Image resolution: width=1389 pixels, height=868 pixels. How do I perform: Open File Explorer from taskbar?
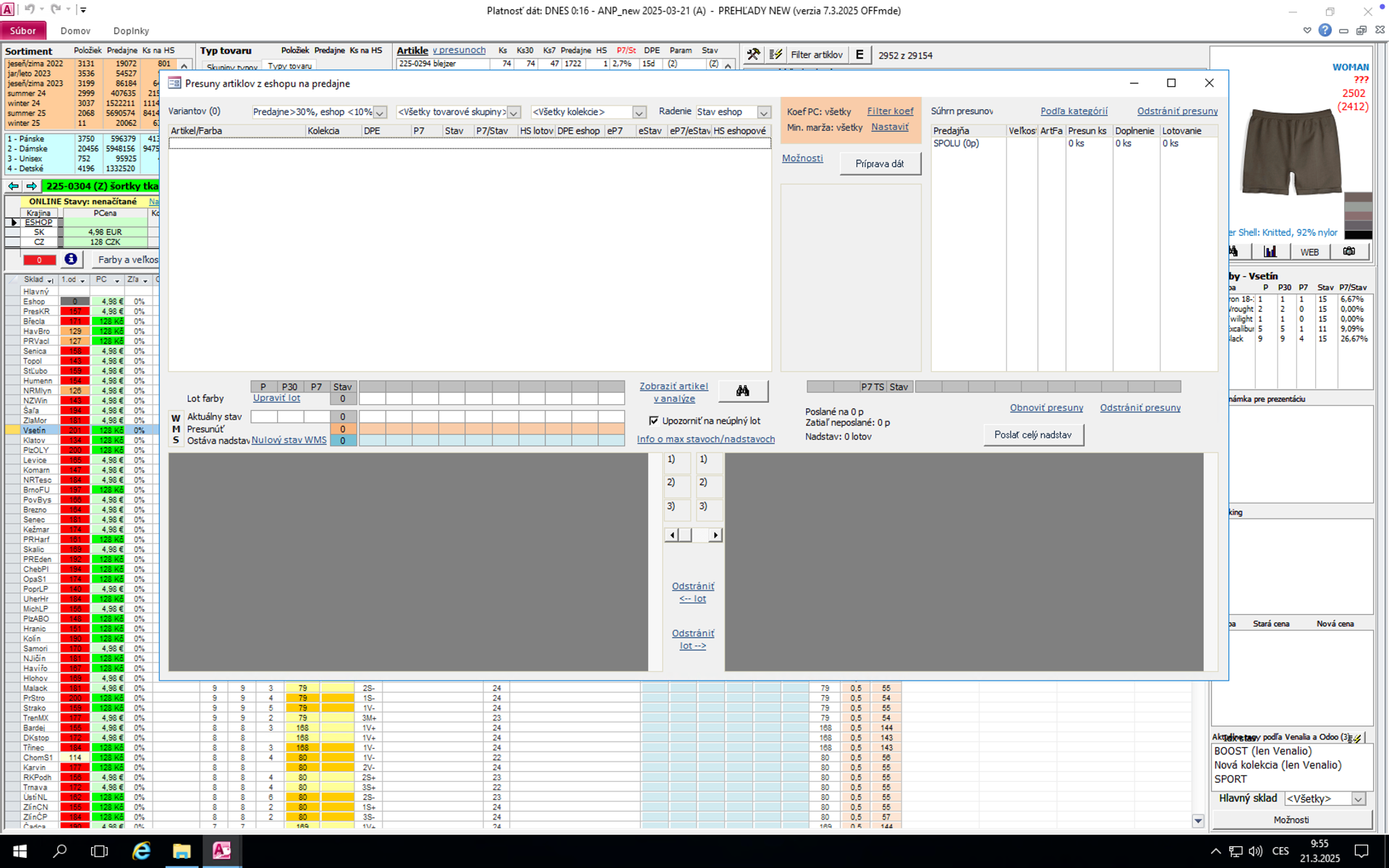181,851
